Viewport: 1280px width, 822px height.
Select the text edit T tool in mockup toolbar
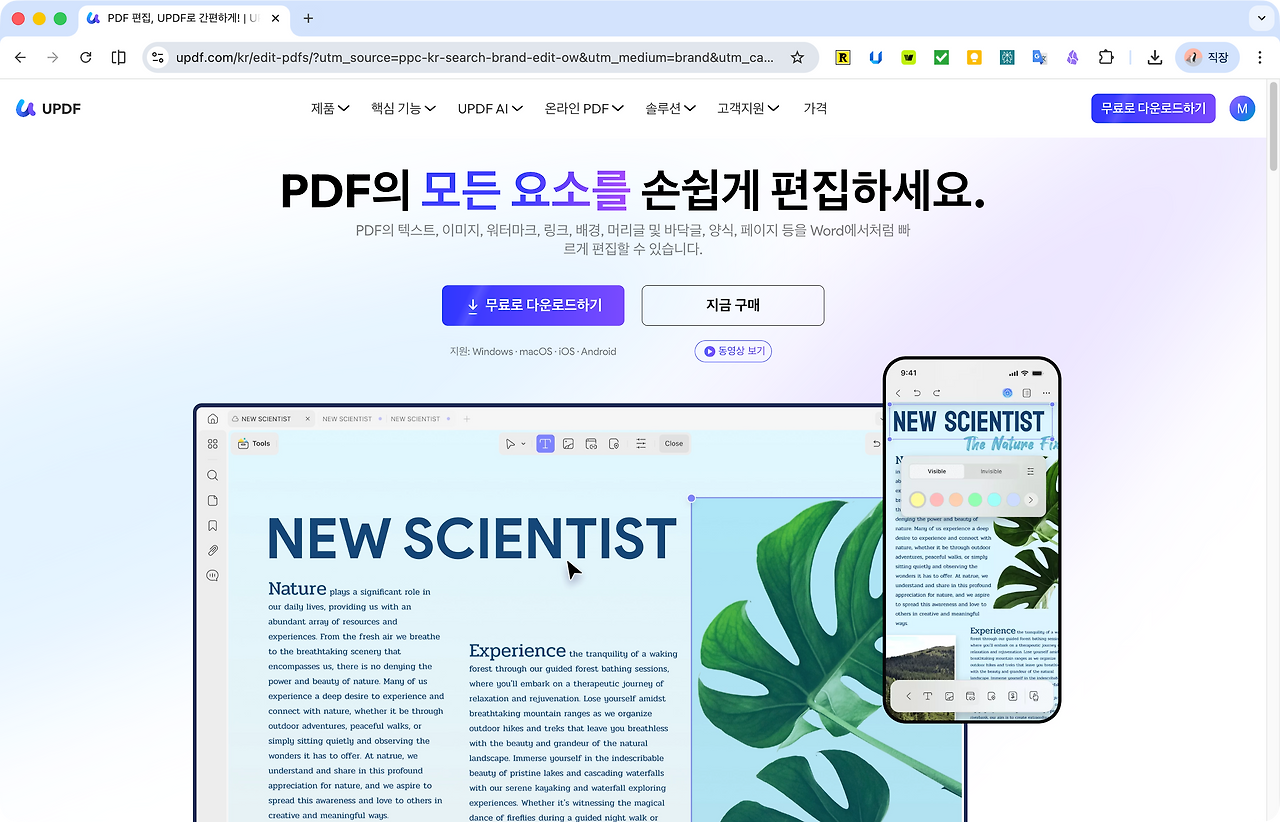(545, 444)
